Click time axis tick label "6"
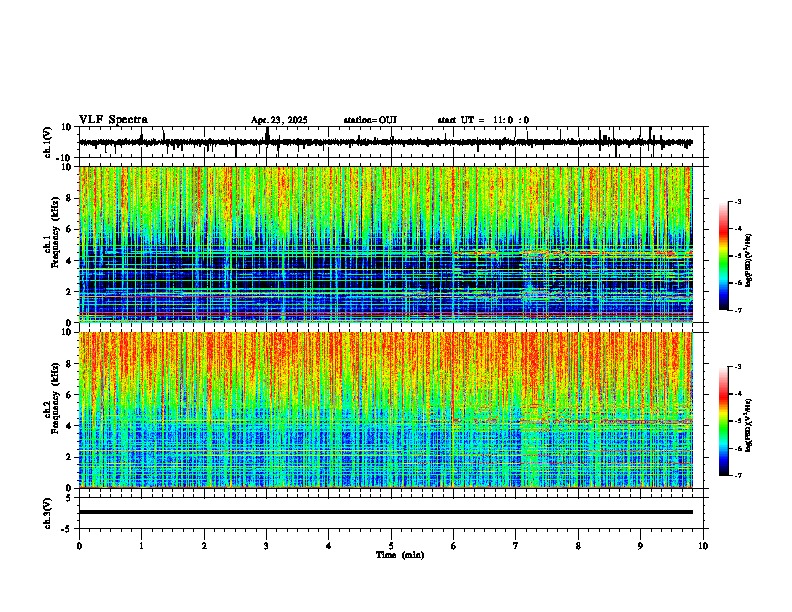 click(x=454, y=546)
